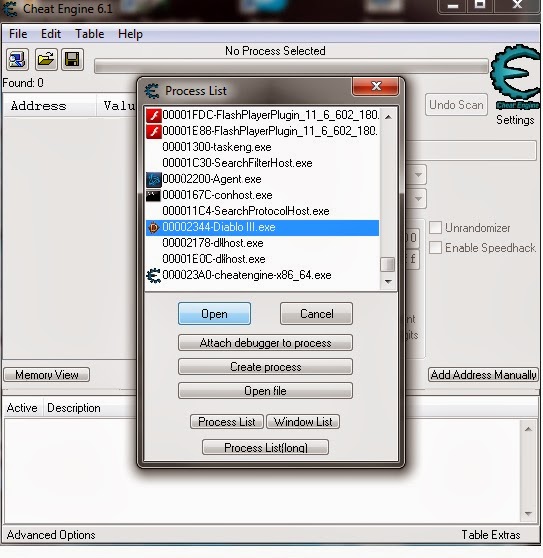This screenshot has width=543, height=558.
Task: Select 000023A0-cheatengine-x86_64.exe process
Action: [x=262, y=275]
